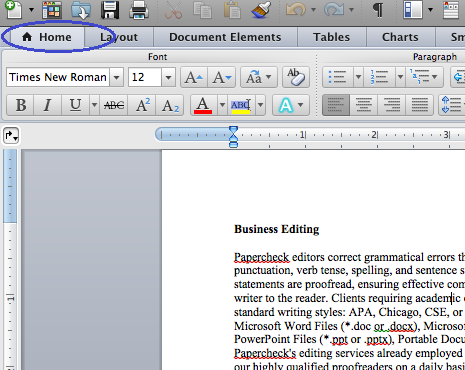Apply the red font color
The width and height of the screenshot is (465, 370).
point(203,105)
